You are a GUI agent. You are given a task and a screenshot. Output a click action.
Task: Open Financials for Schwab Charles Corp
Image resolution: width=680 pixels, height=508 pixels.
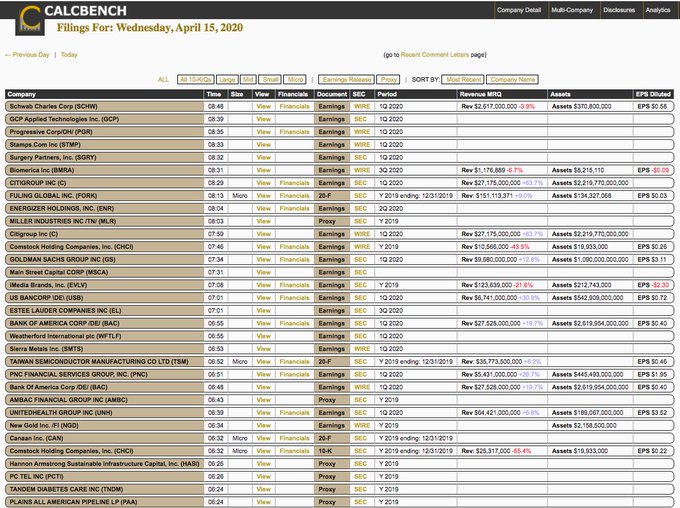pos(294,106)
